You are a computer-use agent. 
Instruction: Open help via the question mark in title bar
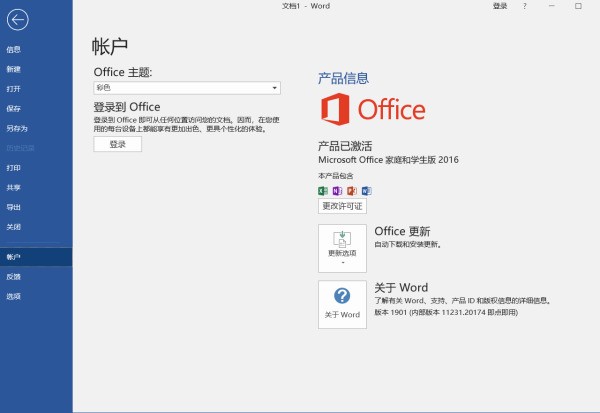point(525,6)
